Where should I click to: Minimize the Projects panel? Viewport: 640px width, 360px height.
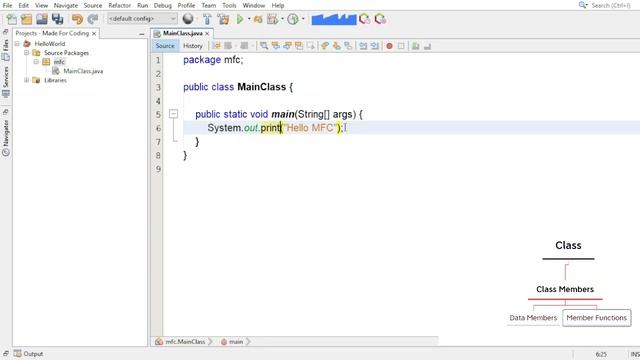[142, 34]
